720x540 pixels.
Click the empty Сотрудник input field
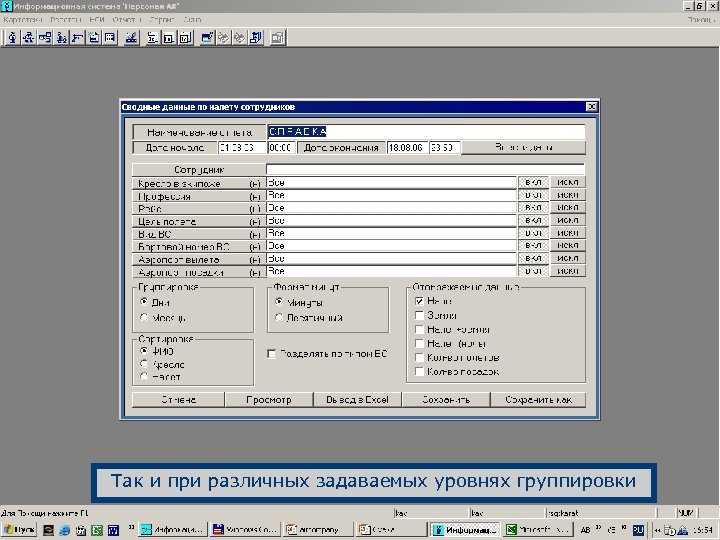coord(425,169)
